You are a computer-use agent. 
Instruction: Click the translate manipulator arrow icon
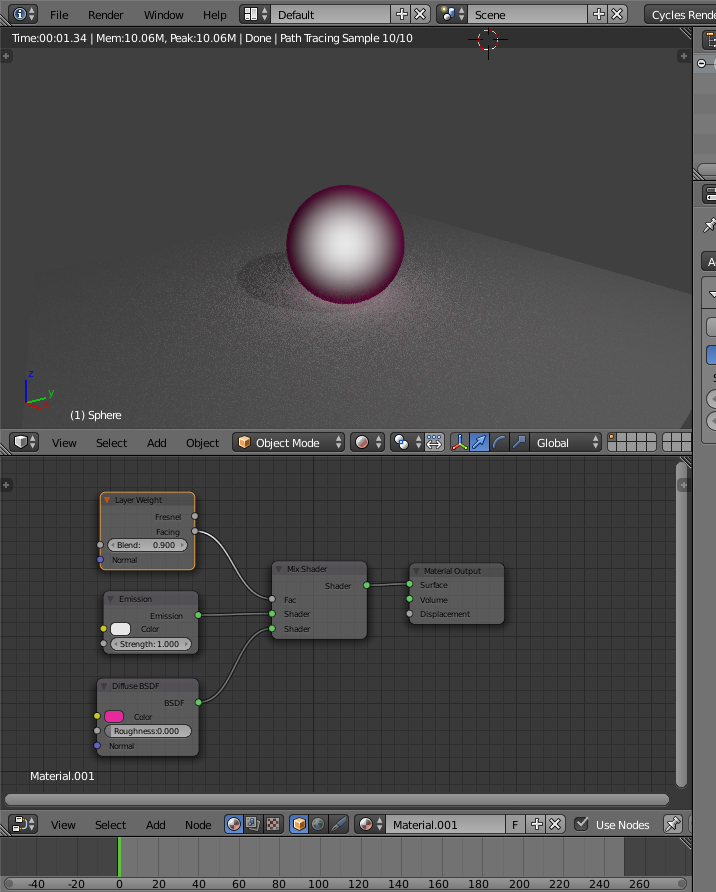pos(479,443)
